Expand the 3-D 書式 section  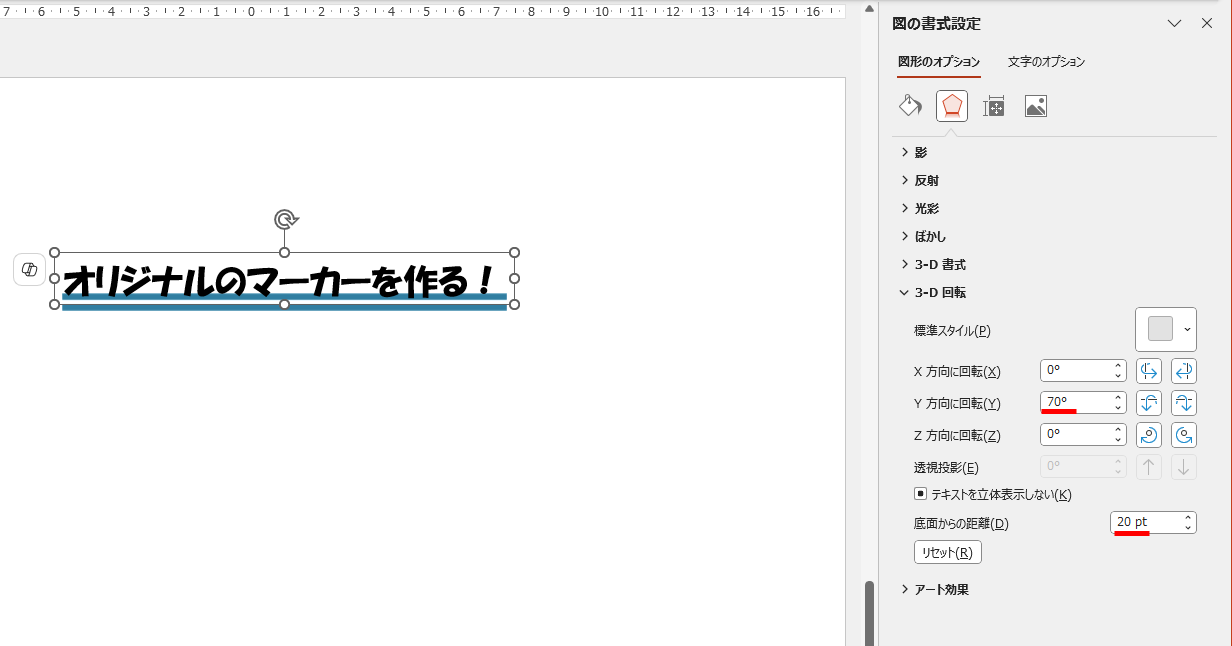point(941,264)
